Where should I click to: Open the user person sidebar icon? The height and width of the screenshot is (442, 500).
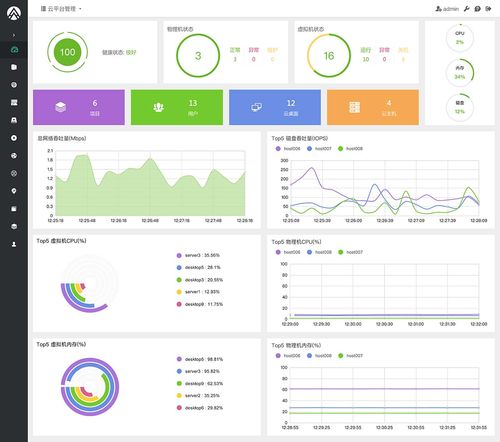[14, 244]
